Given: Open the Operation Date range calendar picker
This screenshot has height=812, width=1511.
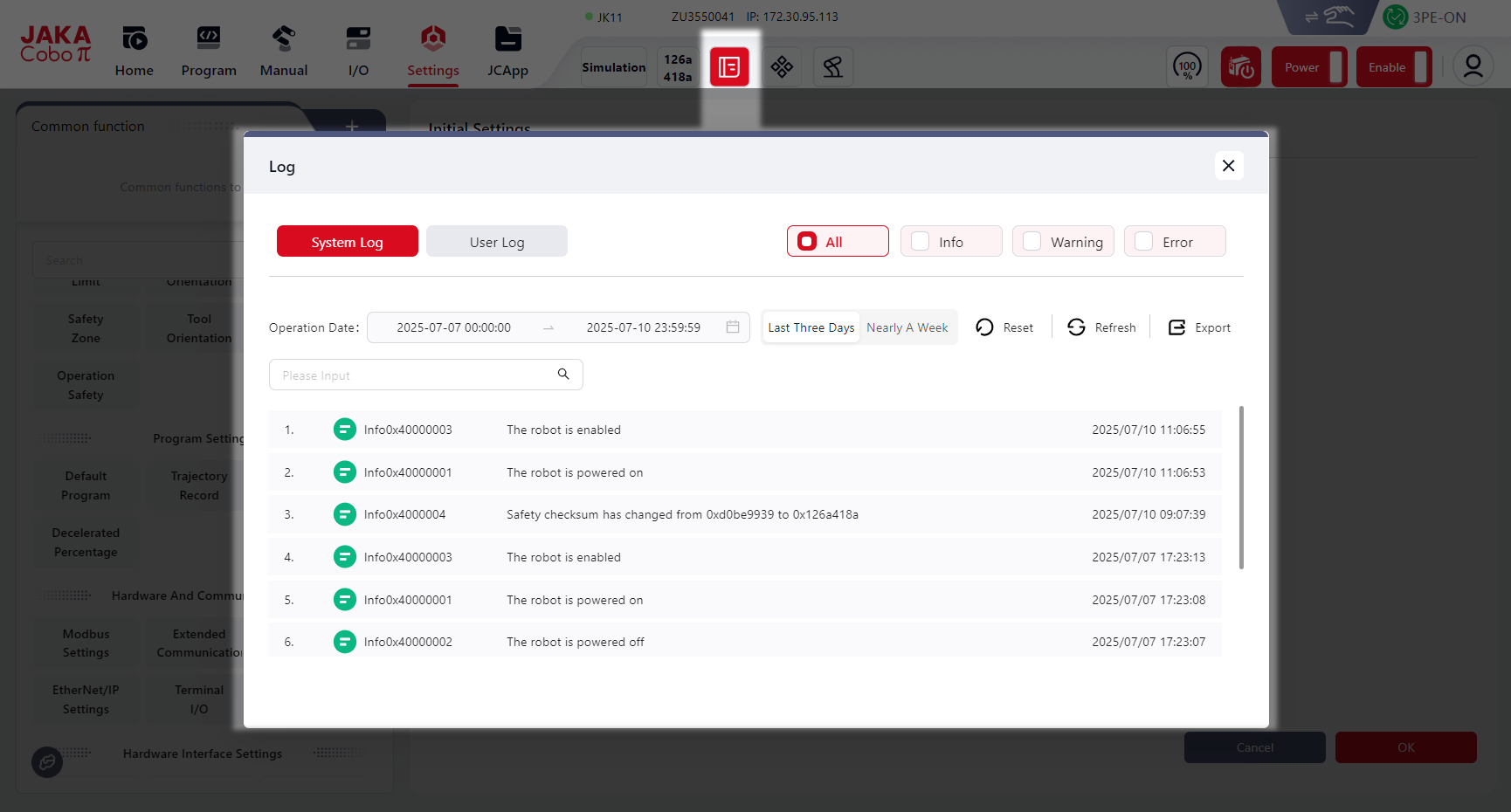Looking at the screenshot, I should click(x=732, y=327).
